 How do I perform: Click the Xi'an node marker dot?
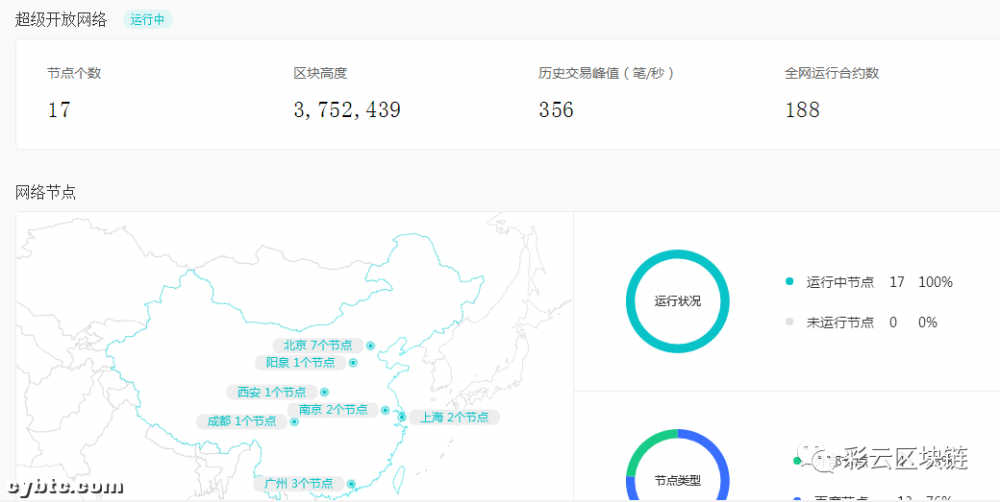coord(325,392)
